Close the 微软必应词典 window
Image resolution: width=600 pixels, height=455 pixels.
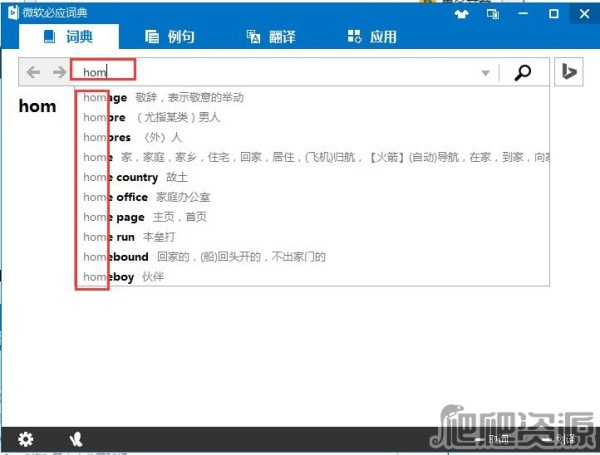click(584, 14)
